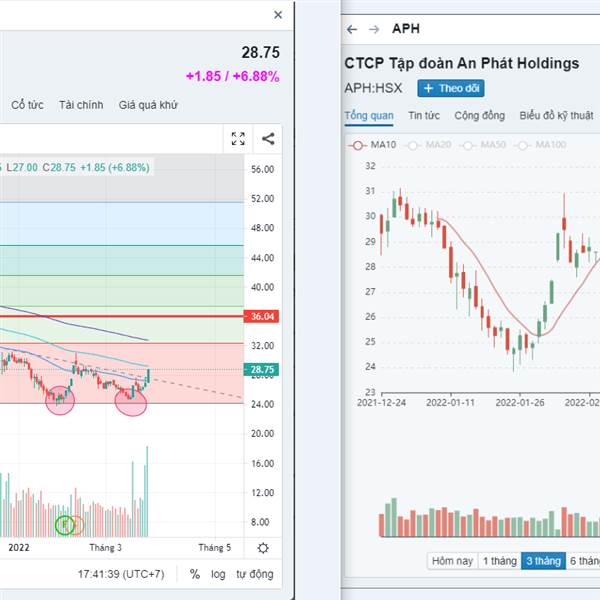Go forward with the right arrow
The width and height of the screenshot is (600, 600).
374,29
